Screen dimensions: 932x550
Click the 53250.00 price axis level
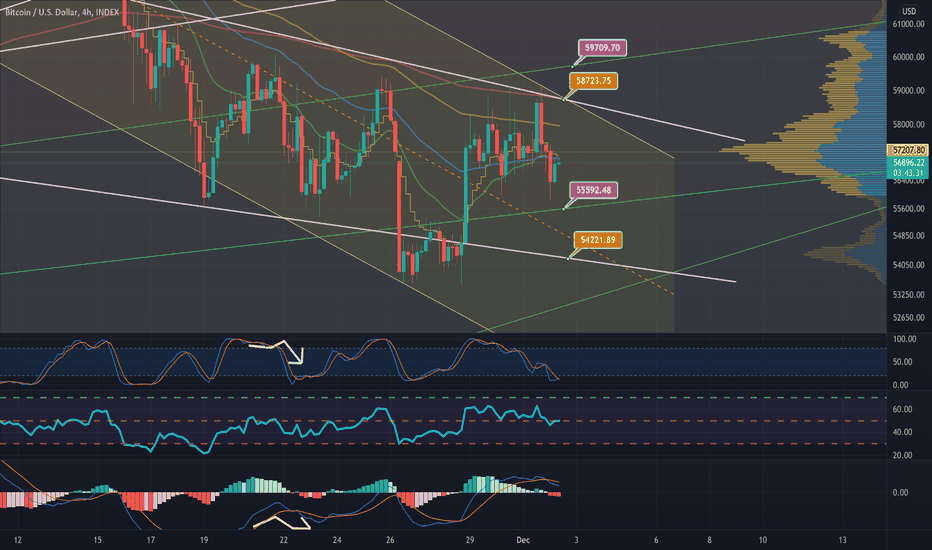[908, 294]
